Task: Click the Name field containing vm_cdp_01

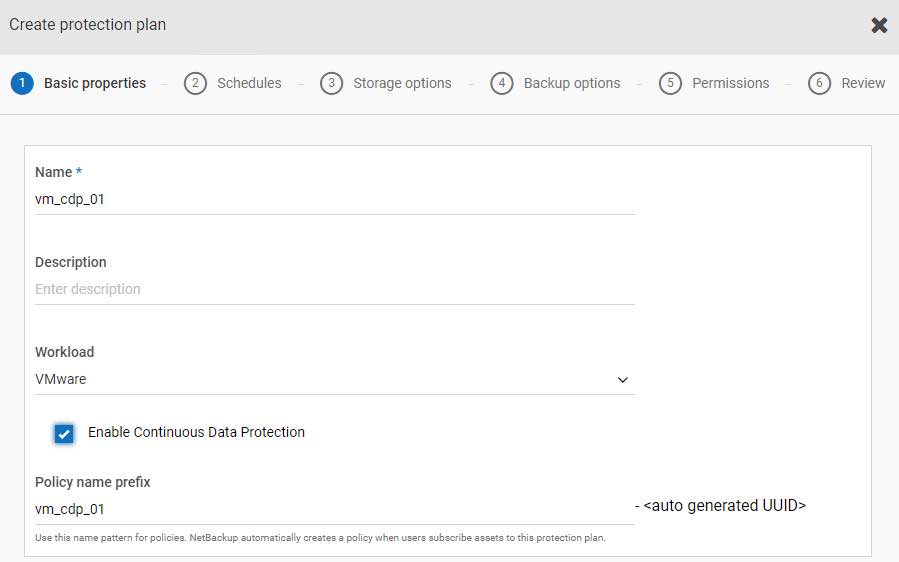Action: (x=335, y=200)
